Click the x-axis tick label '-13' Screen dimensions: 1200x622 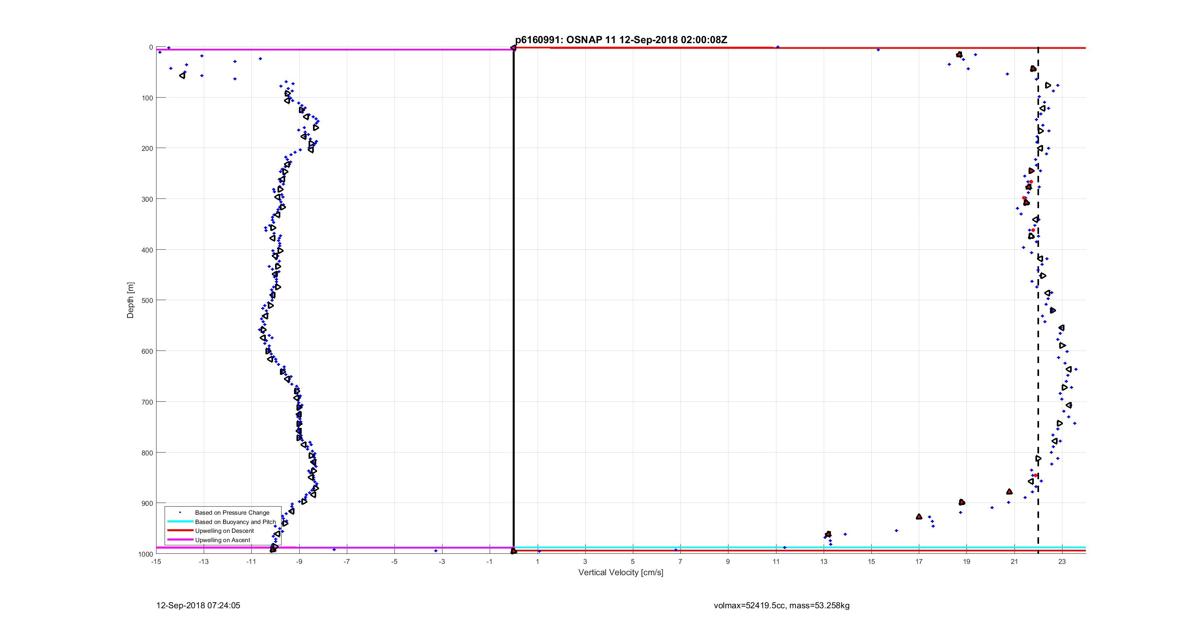click(x=203, y=562)
